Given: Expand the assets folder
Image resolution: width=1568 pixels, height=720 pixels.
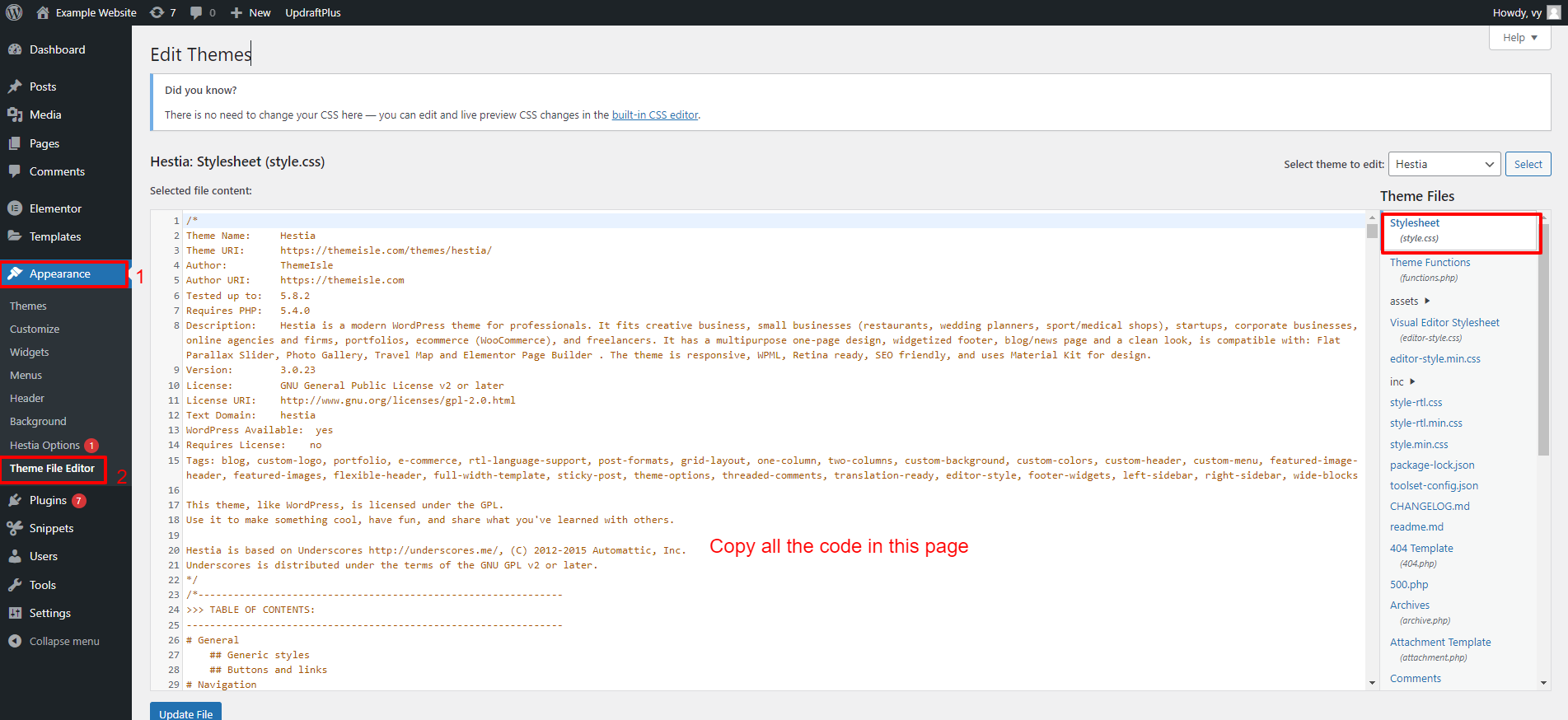Looking at the screenshot, I should pyautogui.click(x=1410, y=301).
